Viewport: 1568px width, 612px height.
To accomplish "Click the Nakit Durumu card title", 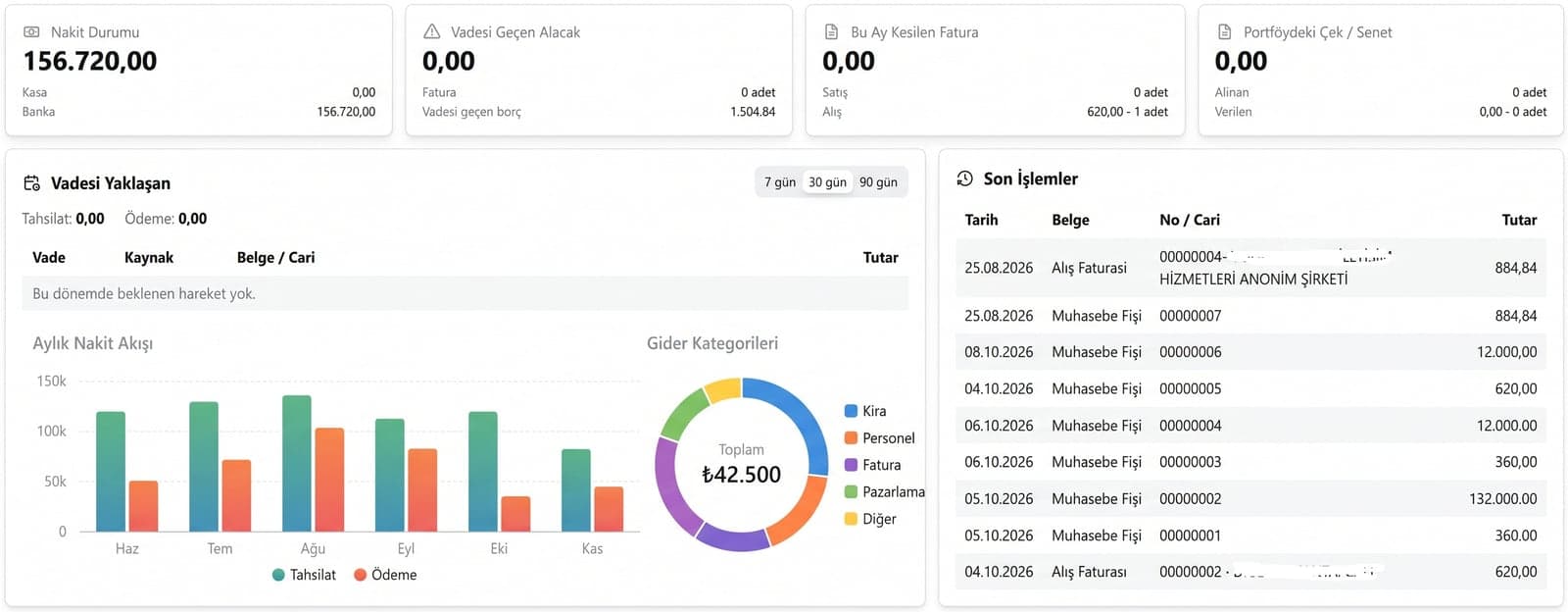I will (95, 32).
